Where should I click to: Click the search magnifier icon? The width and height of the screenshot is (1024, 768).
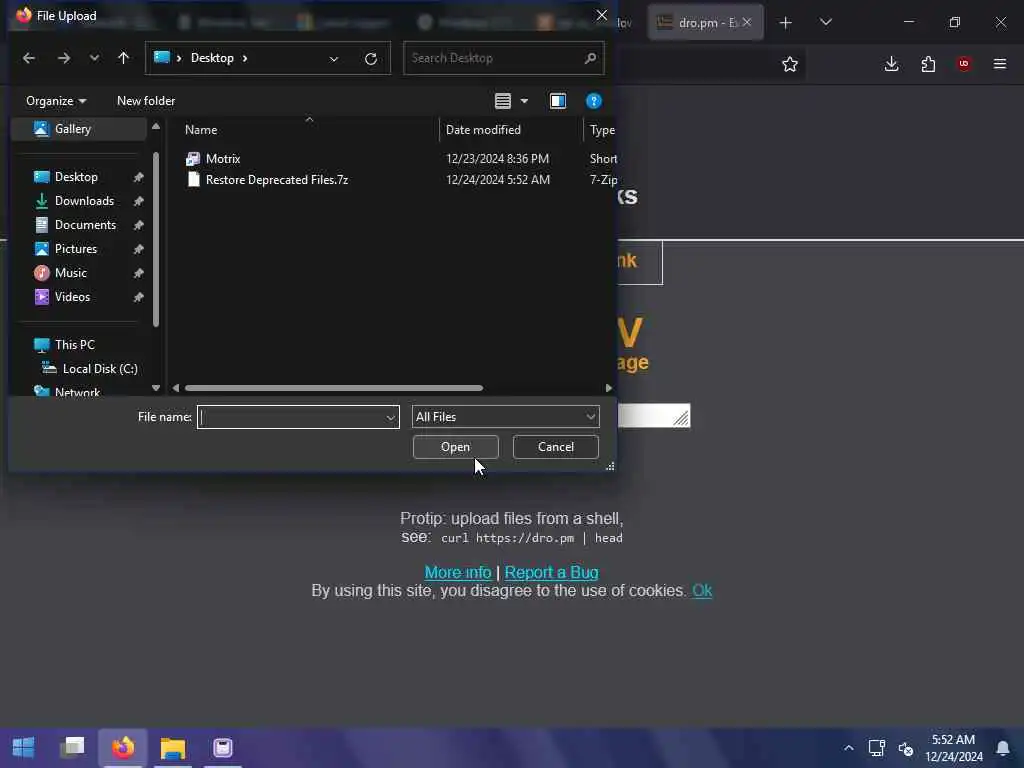pyautogui.click(x=590, y=58)
